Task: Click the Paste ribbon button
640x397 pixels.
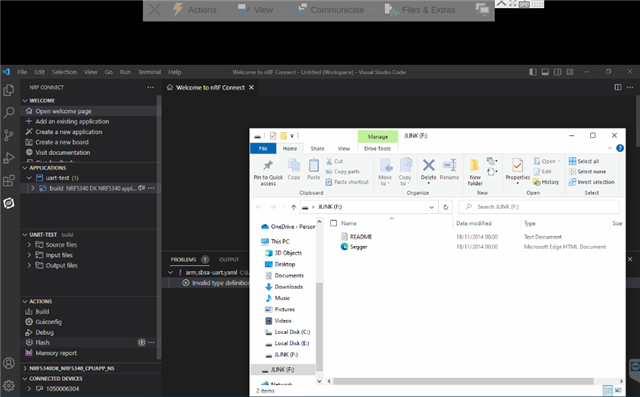Action: pos(313,169)
